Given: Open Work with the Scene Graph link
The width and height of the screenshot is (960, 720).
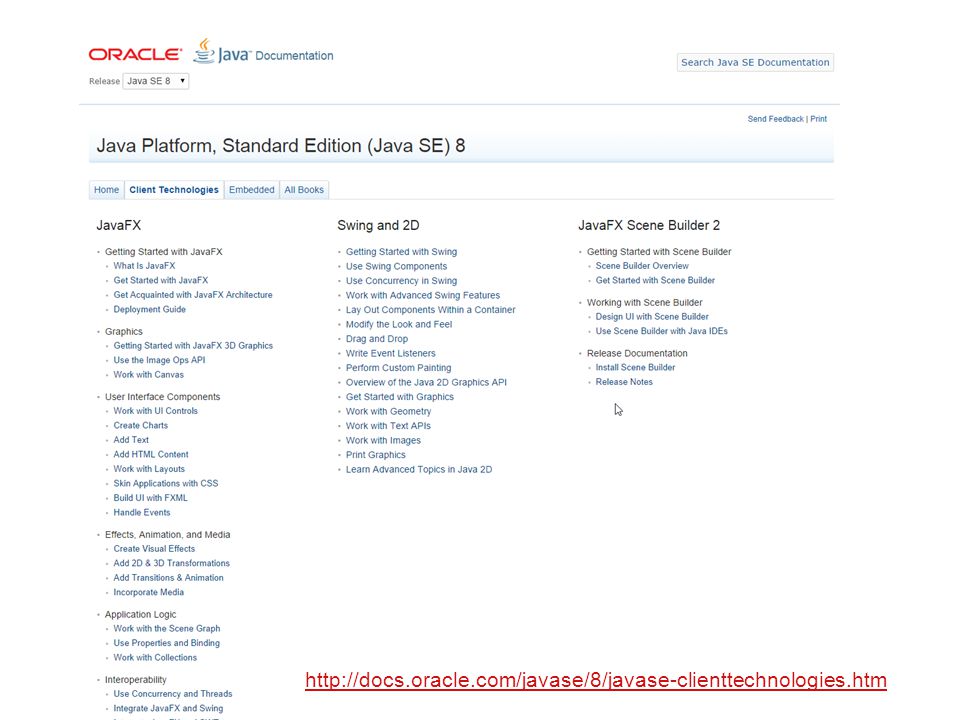Looking at the screenshot, I should (167, 628).
